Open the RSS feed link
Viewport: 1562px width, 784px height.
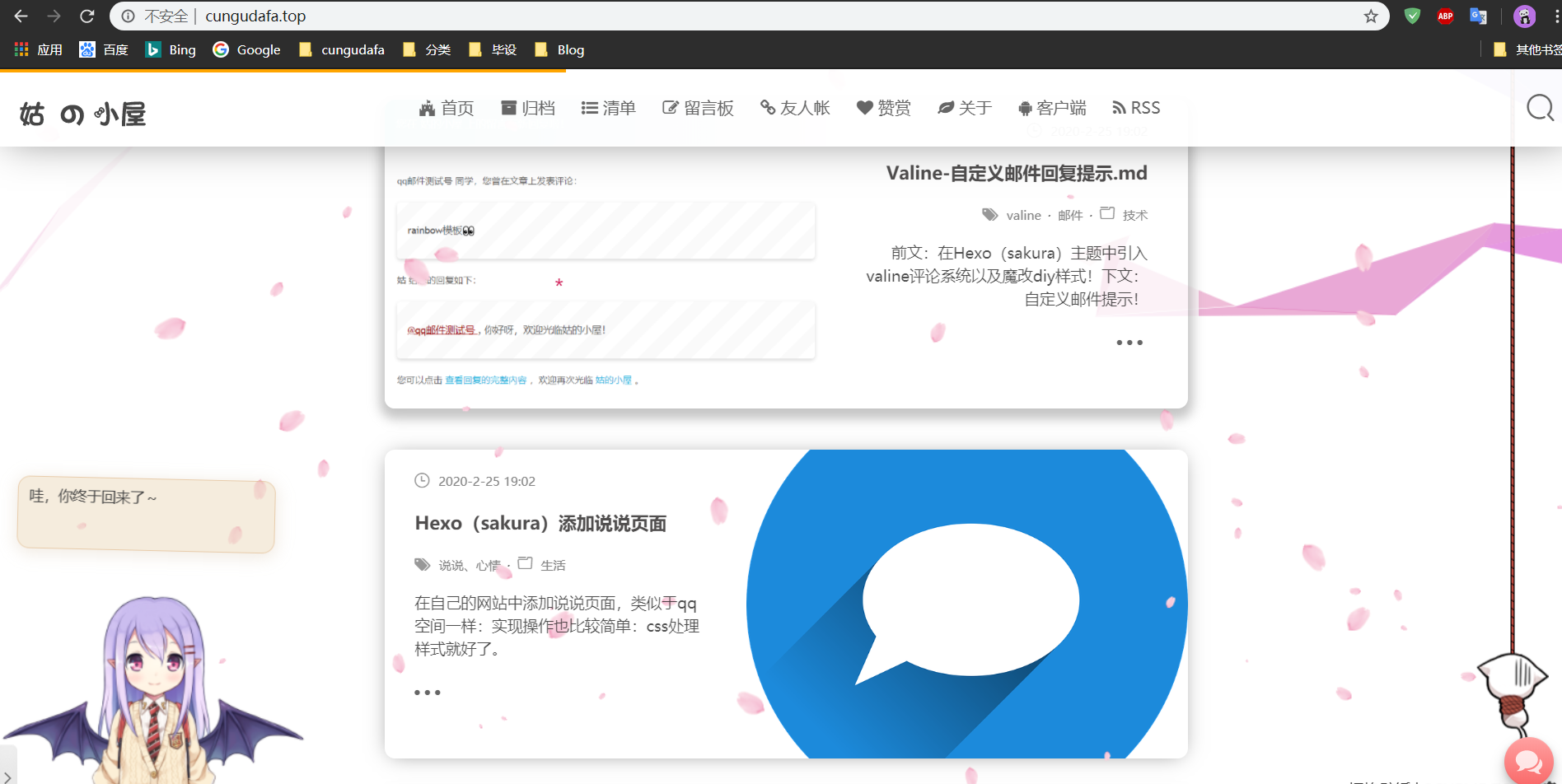(x=1136, y=108)
